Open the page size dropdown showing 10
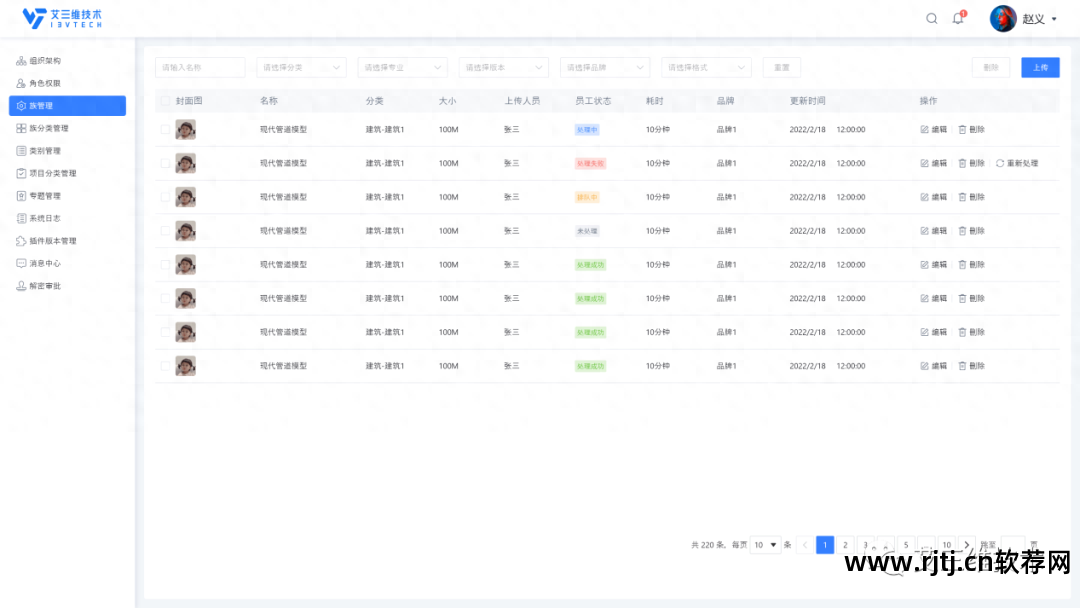The height and width of the screenshot is (608, 1080). [x=766, y=545]
